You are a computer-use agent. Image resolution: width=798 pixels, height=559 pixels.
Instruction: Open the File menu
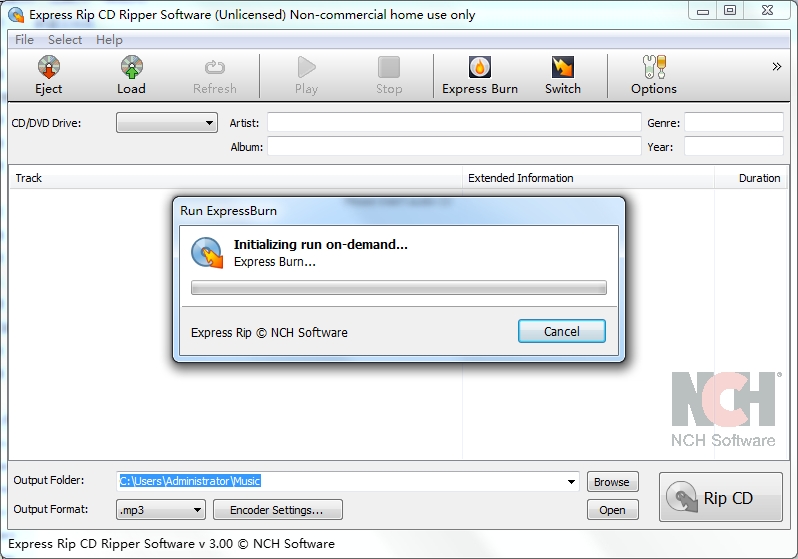coord(24,40)
